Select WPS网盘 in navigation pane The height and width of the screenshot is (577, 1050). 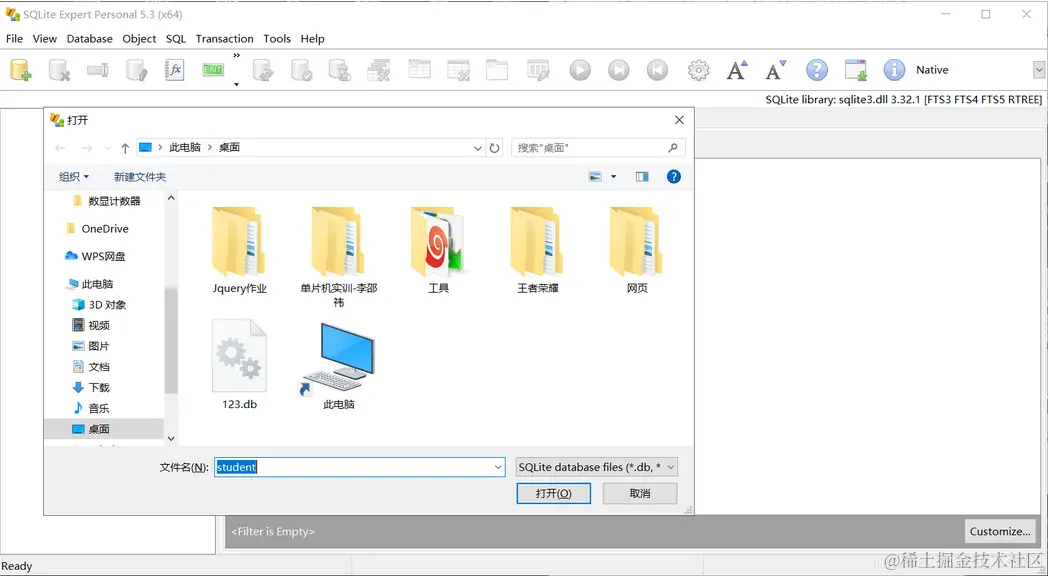coord(96,256)
